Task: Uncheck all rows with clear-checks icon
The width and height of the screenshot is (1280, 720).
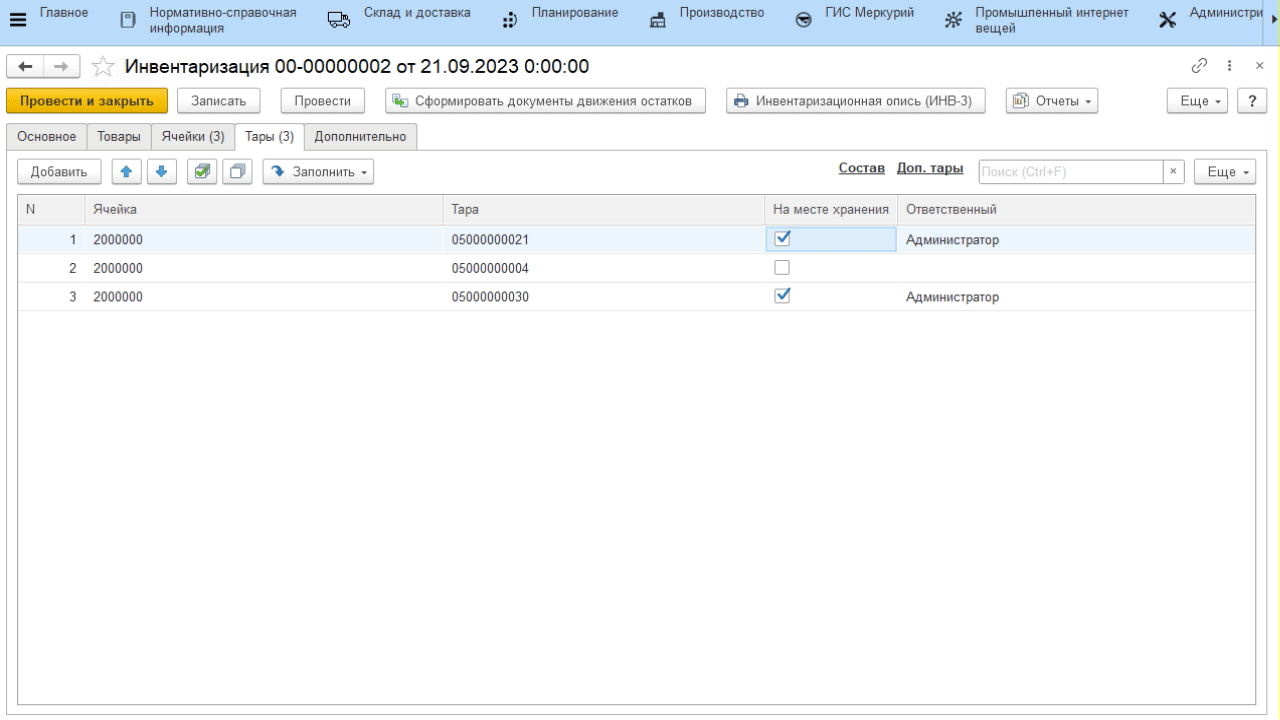Action: pyautogui.click(x=238, y=172)
